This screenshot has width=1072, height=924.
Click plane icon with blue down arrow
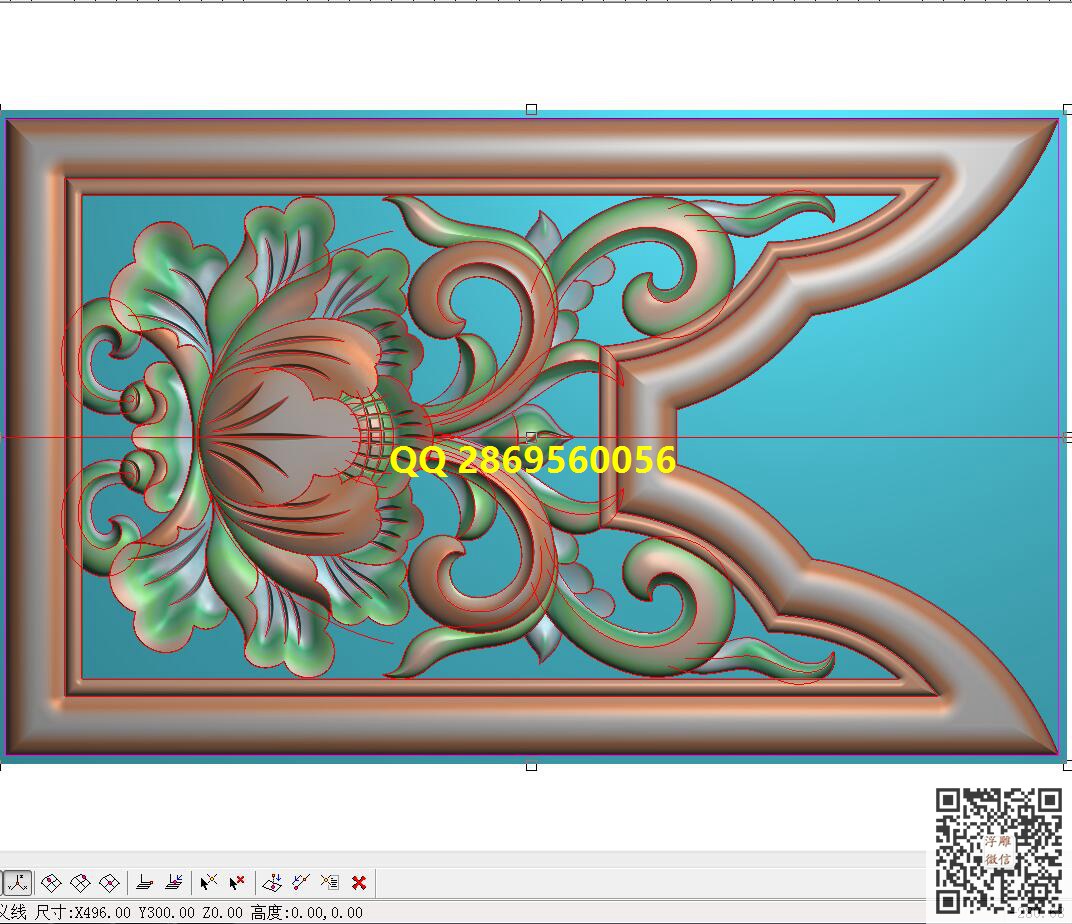pos(271,883)
